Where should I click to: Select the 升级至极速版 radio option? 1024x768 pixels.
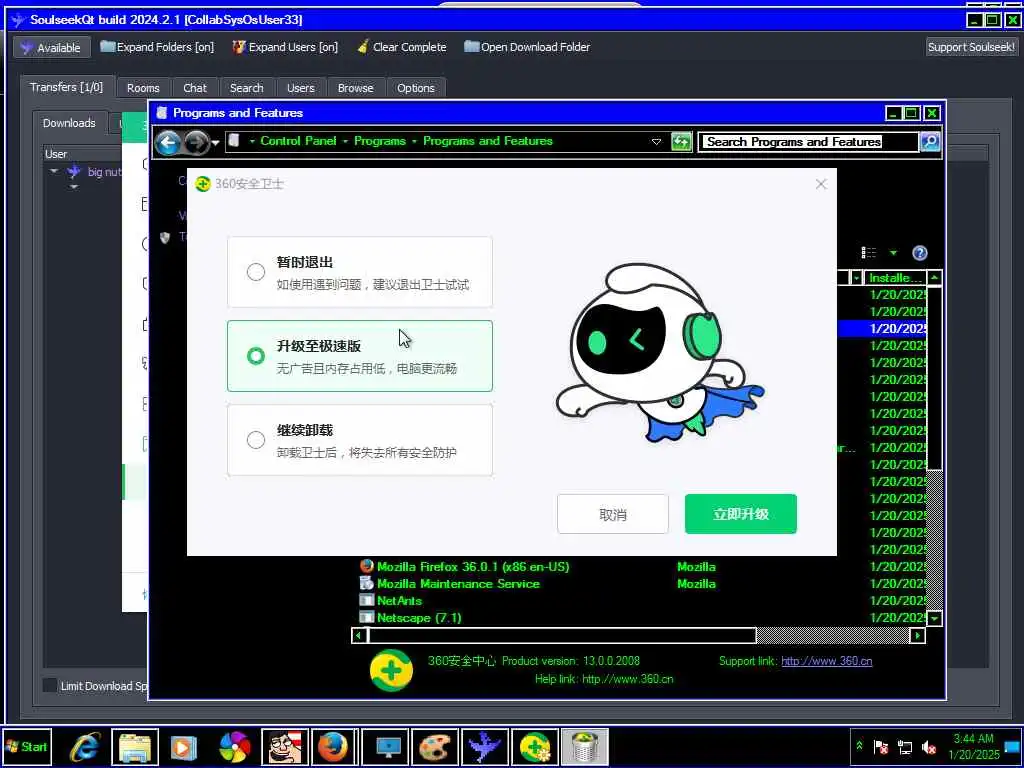(x=256, y=356)
